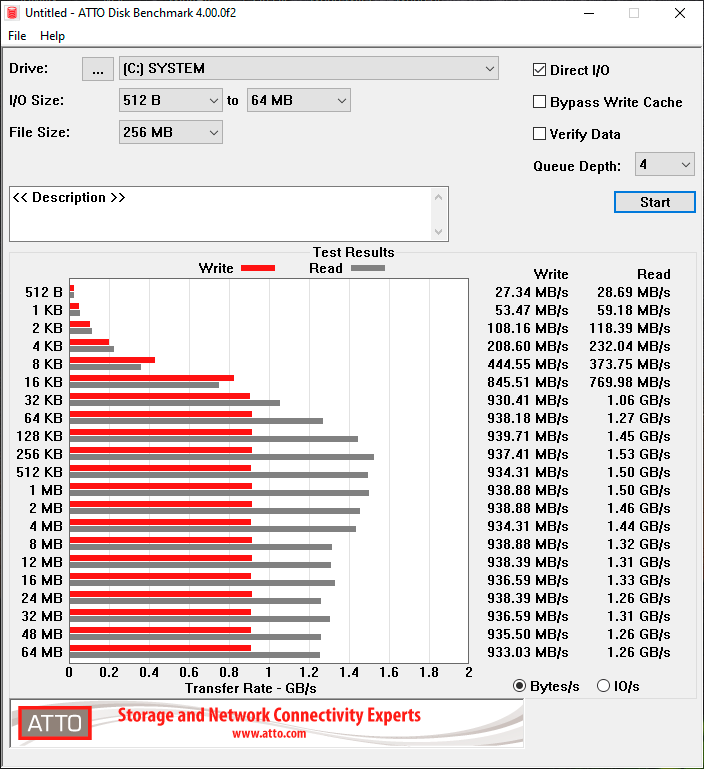Click the 256 KB row label

click(39, 454)
